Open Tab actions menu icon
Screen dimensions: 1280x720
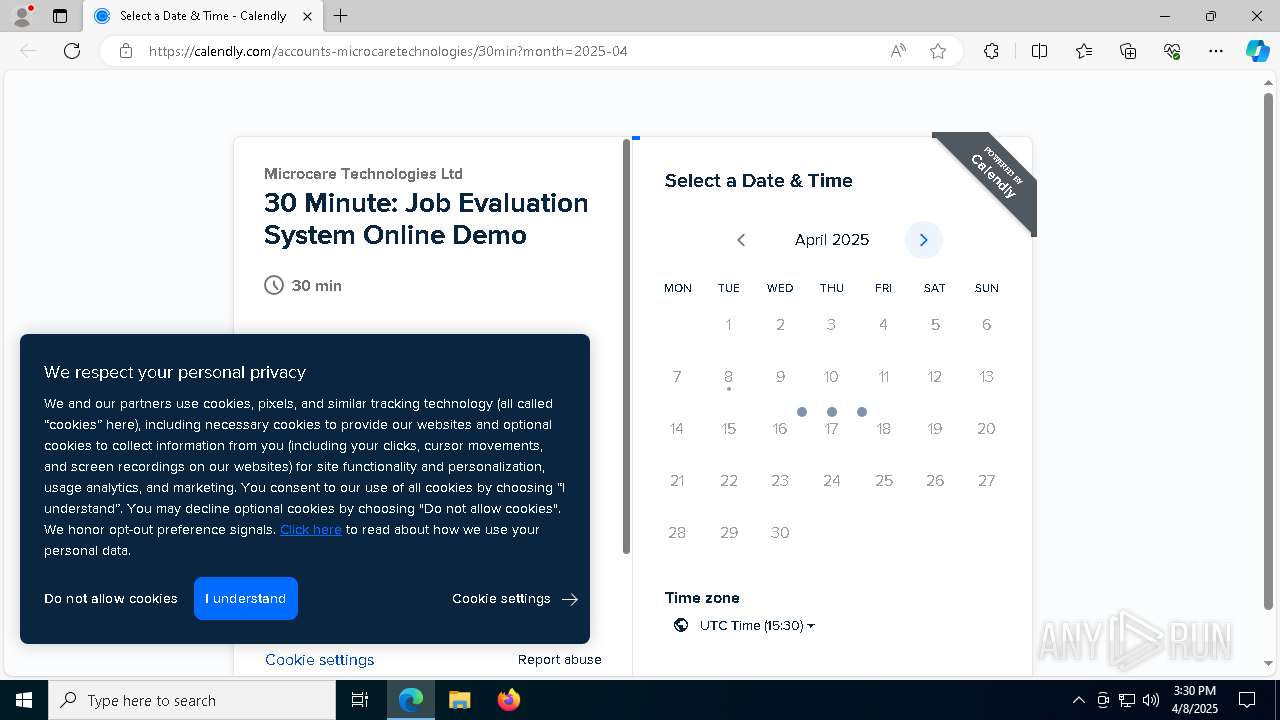point(60,16)
